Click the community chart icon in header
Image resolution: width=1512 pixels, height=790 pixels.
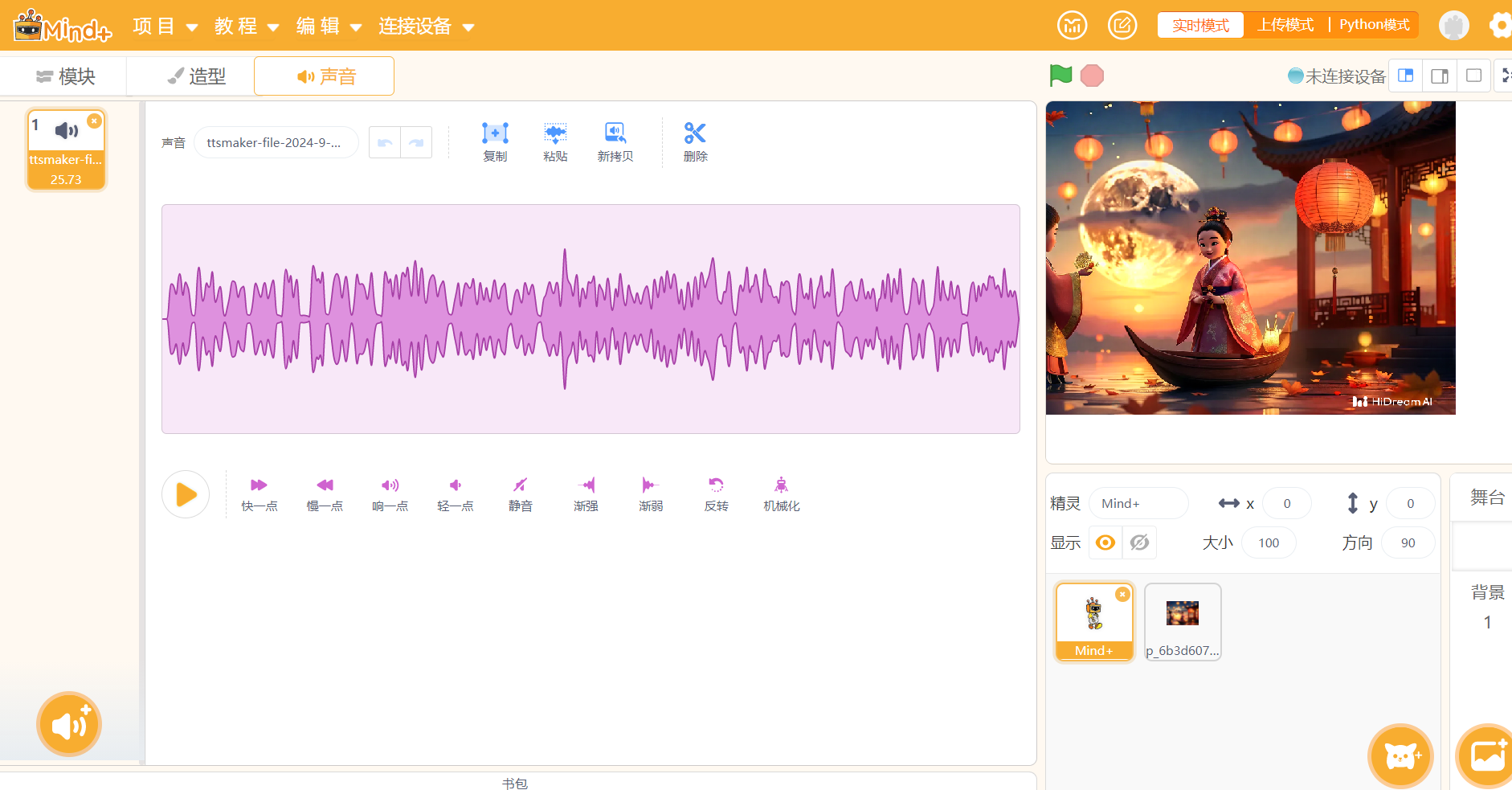pos(1072,26)
